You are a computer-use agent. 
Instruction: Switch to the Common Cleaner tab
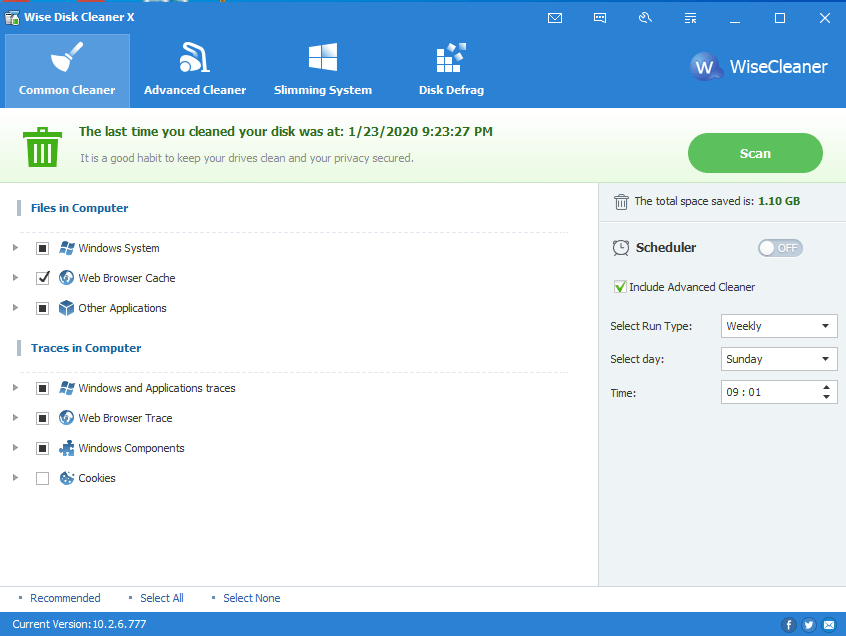pyautogui.click(x=67, y=71)
